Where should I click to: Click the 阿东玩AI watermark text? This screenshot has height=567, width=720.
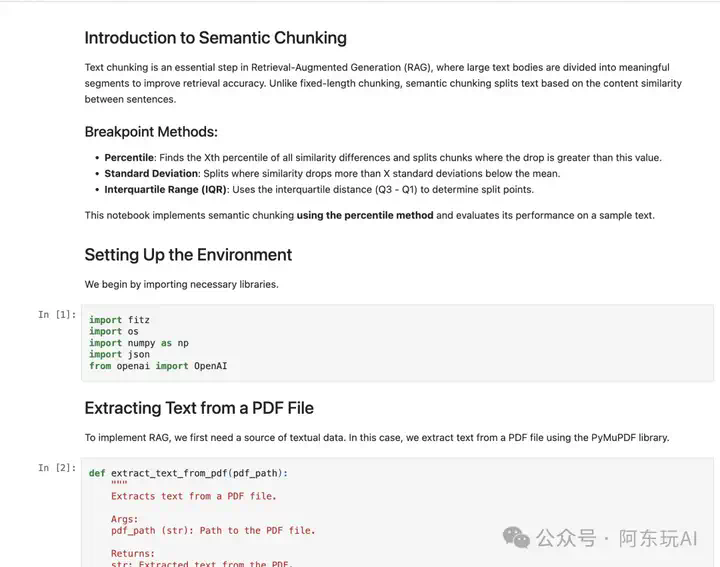(x=658, y=539)
